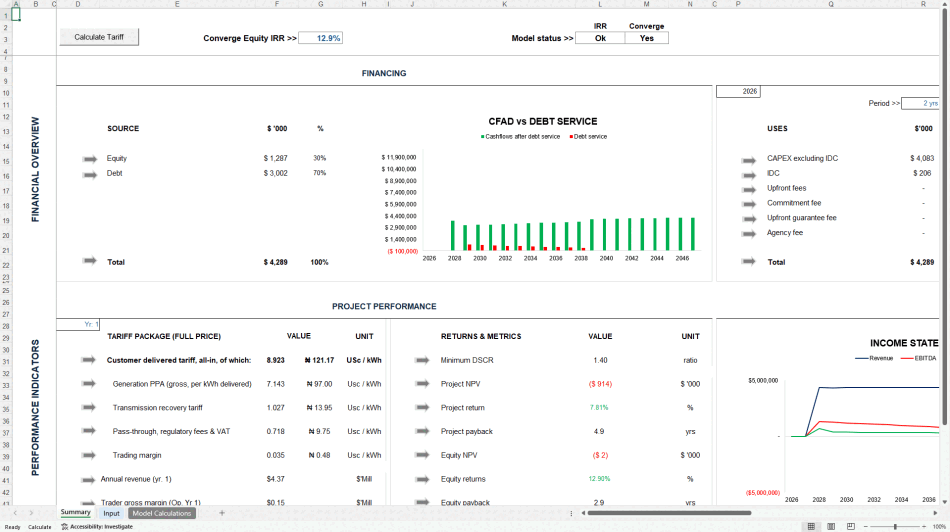Switch to the Input sheet tab
The height and width of the screenshot is (532, 950).
pos(111,513)
